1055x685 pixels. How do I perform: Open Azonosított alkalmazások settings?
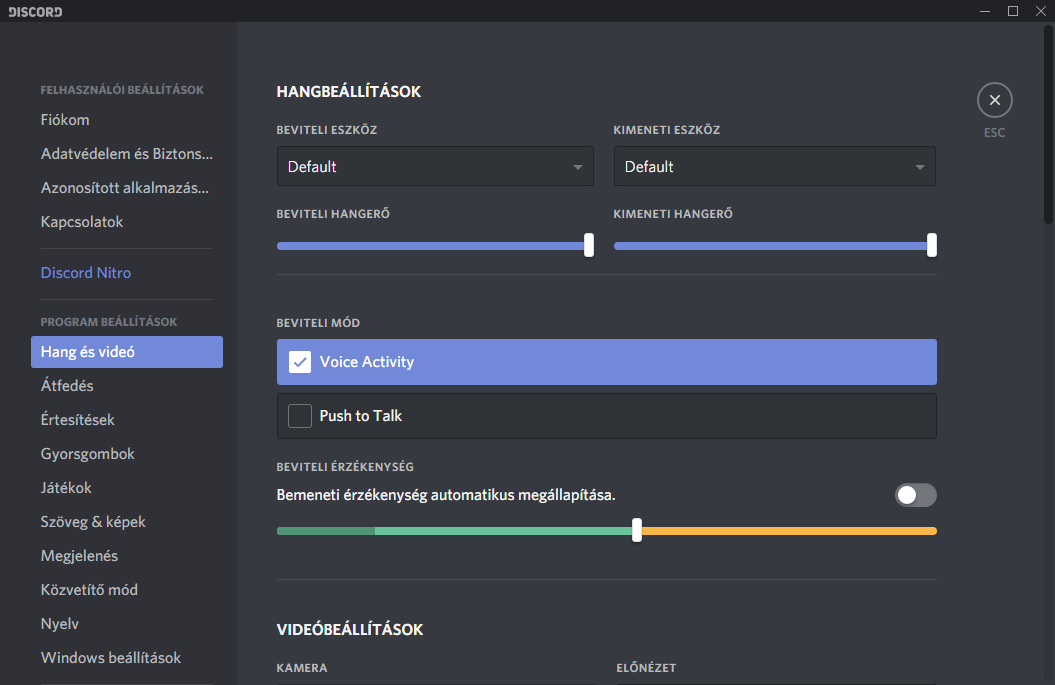126,188
